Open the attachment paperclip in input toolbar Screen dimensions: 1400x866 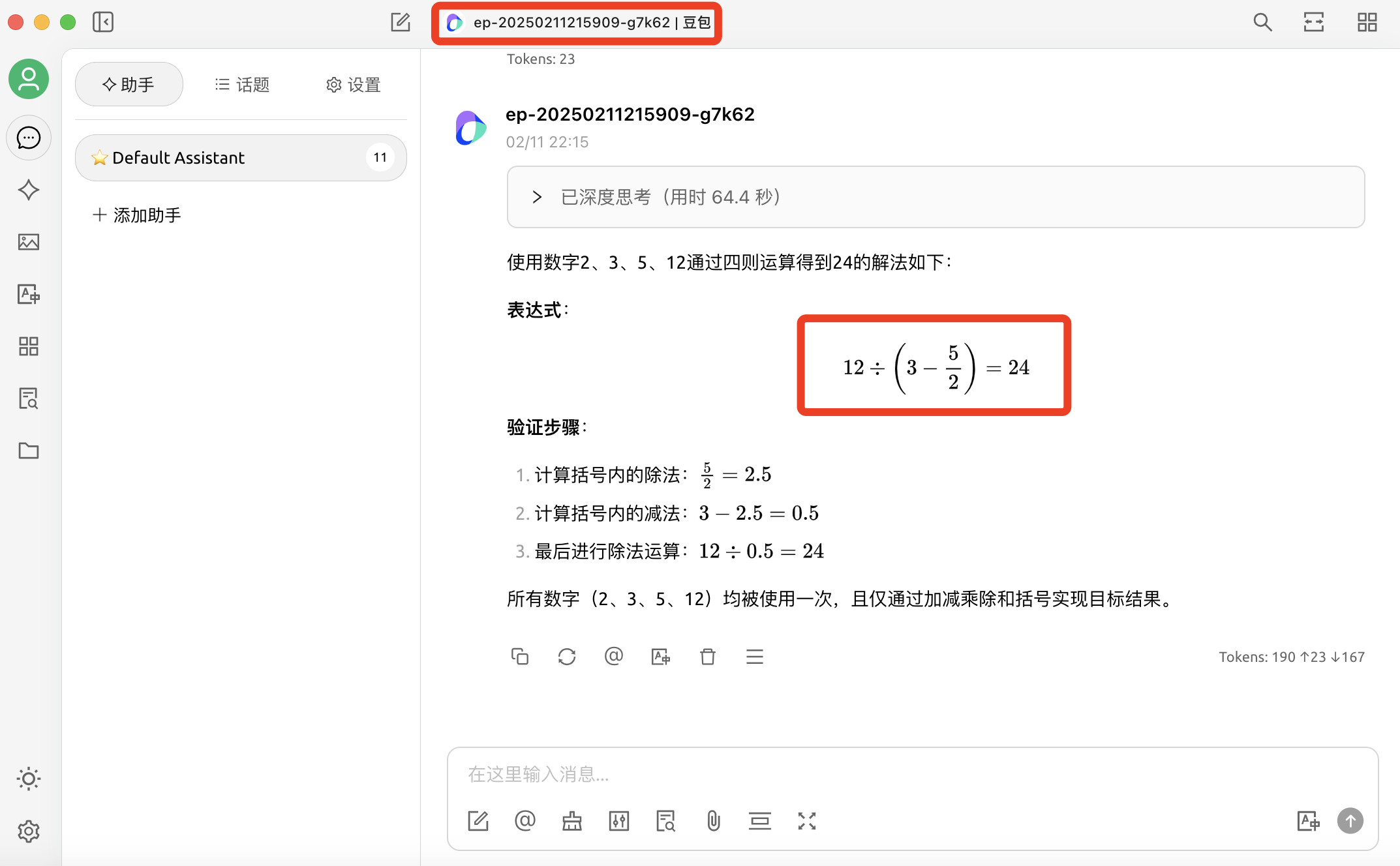click(713, 820)
